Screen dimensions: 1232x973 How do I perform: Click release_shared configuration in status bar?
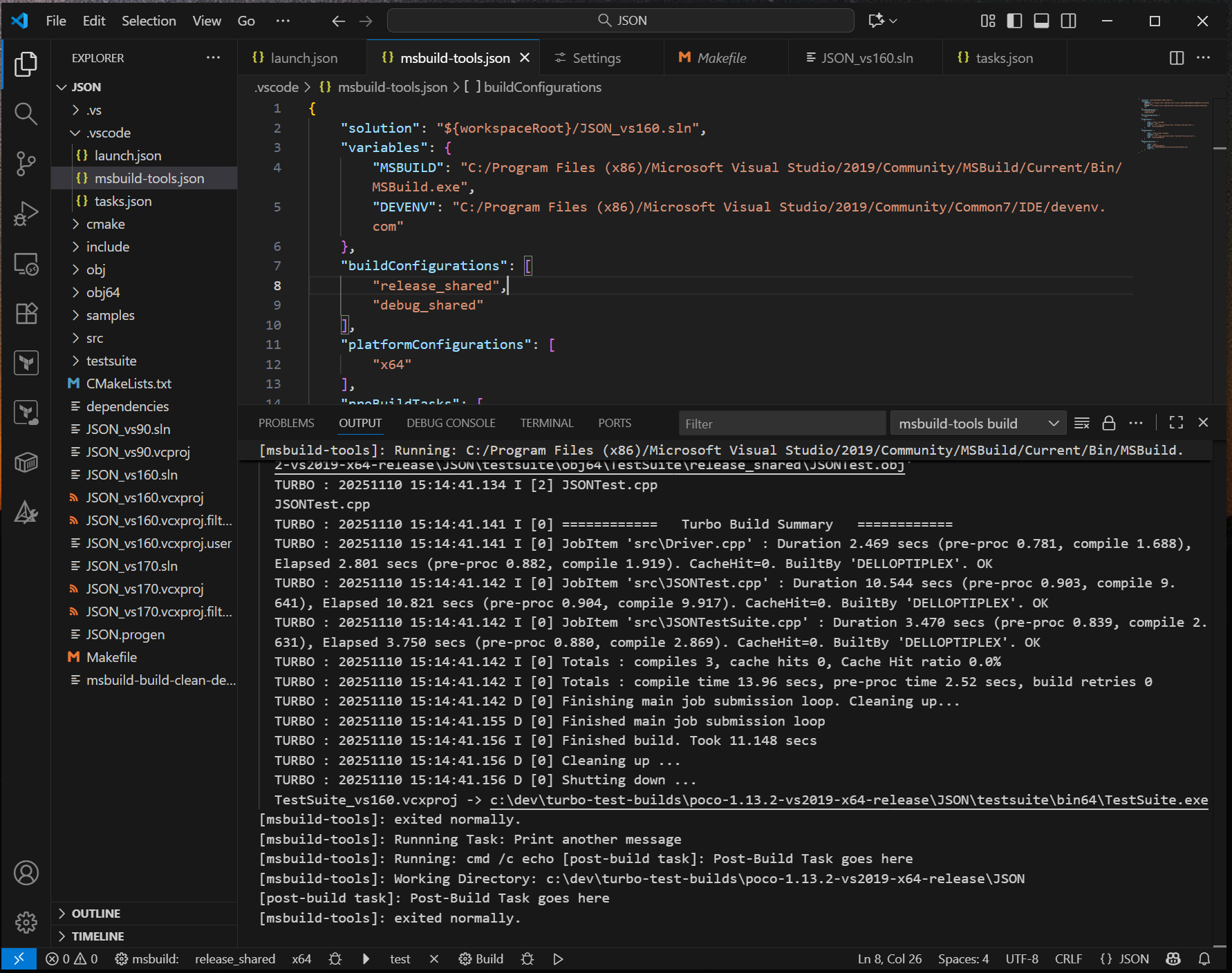coord(234,958)
